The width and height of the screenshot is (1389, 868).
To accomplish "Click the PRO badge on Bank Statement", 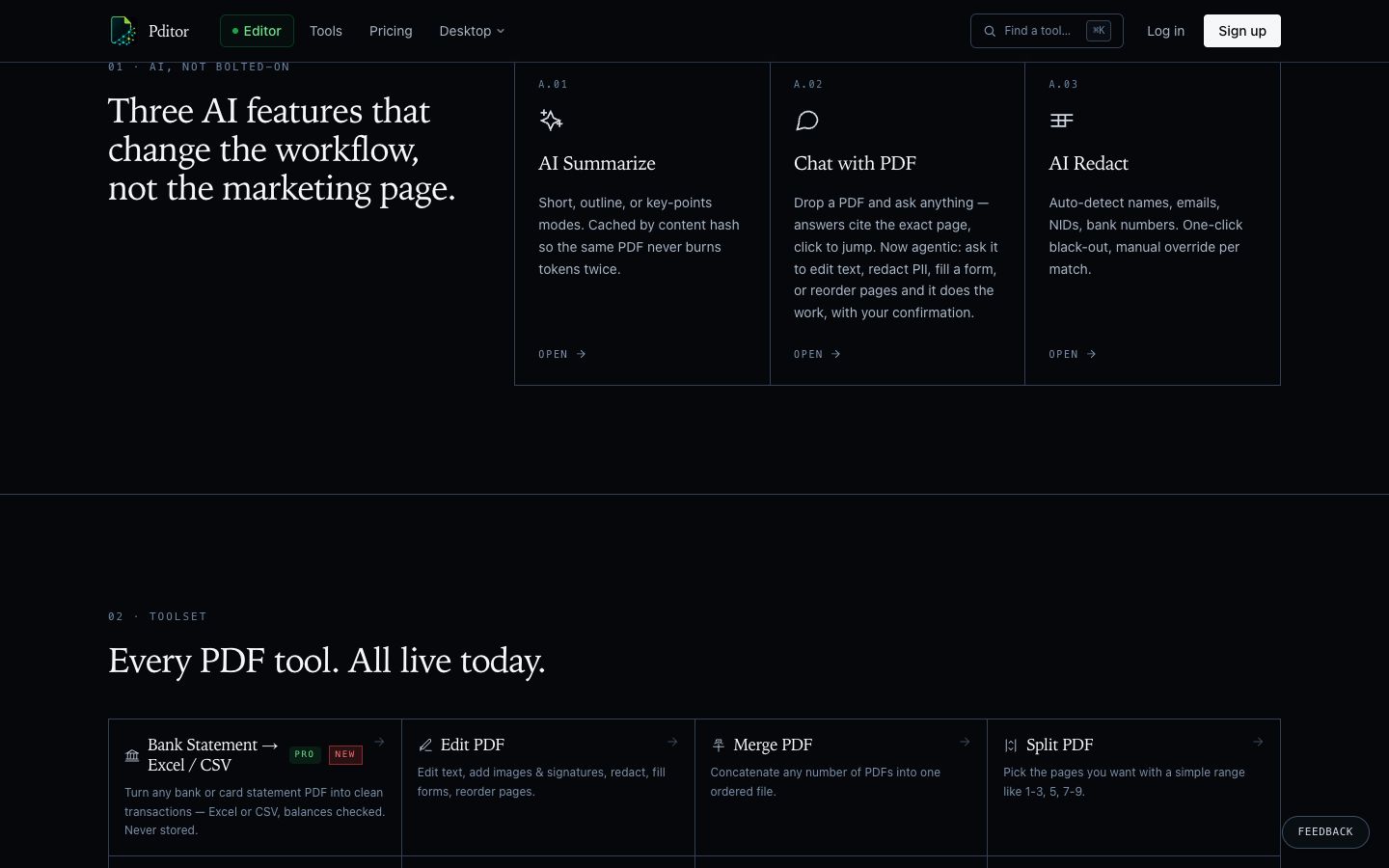I will pyautogui.click(x=305, y=755).
